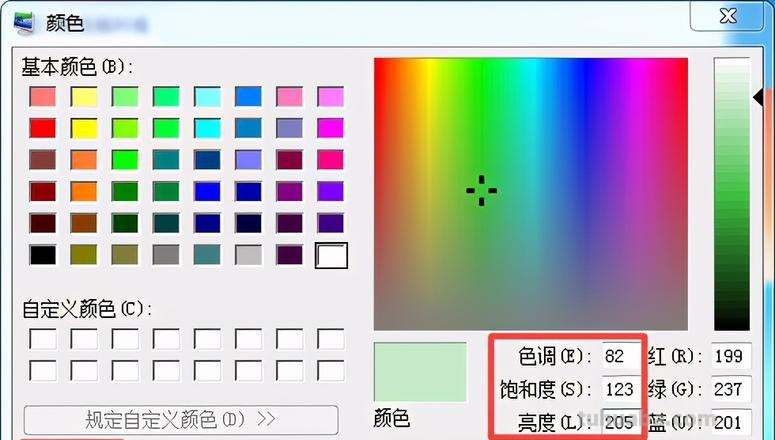Click the hue field showing 82

coord(621,356)
